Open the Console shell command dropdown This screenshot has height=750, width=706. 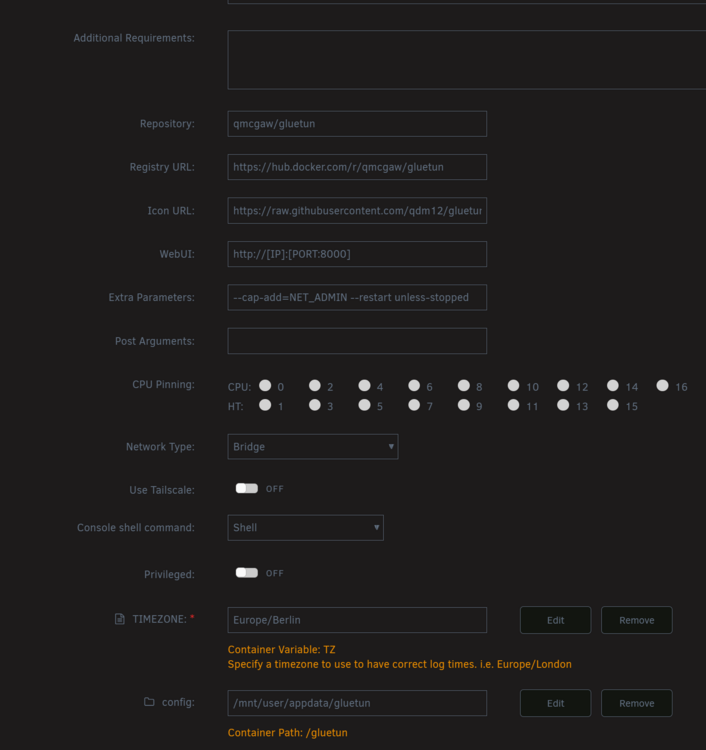(x=306, y=528)
